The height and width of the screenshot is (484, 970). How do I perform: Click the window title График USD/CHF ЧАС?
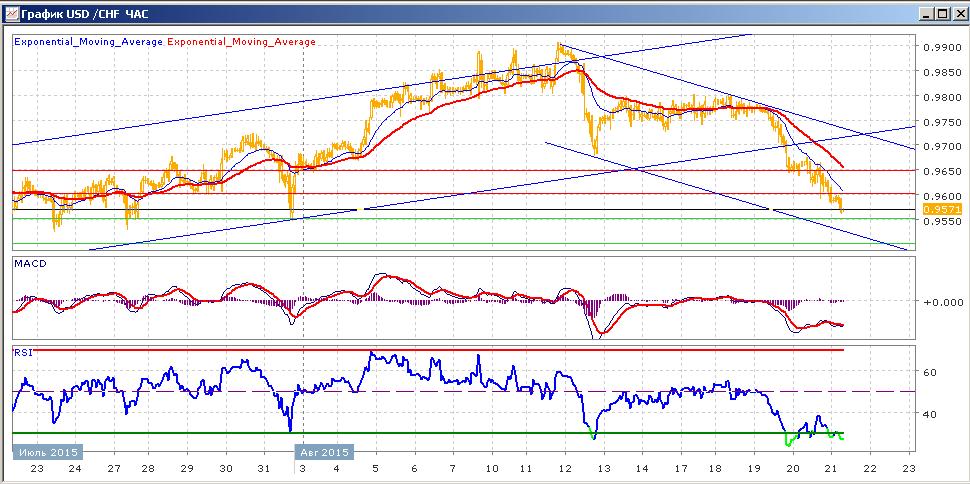coord(84,14)
